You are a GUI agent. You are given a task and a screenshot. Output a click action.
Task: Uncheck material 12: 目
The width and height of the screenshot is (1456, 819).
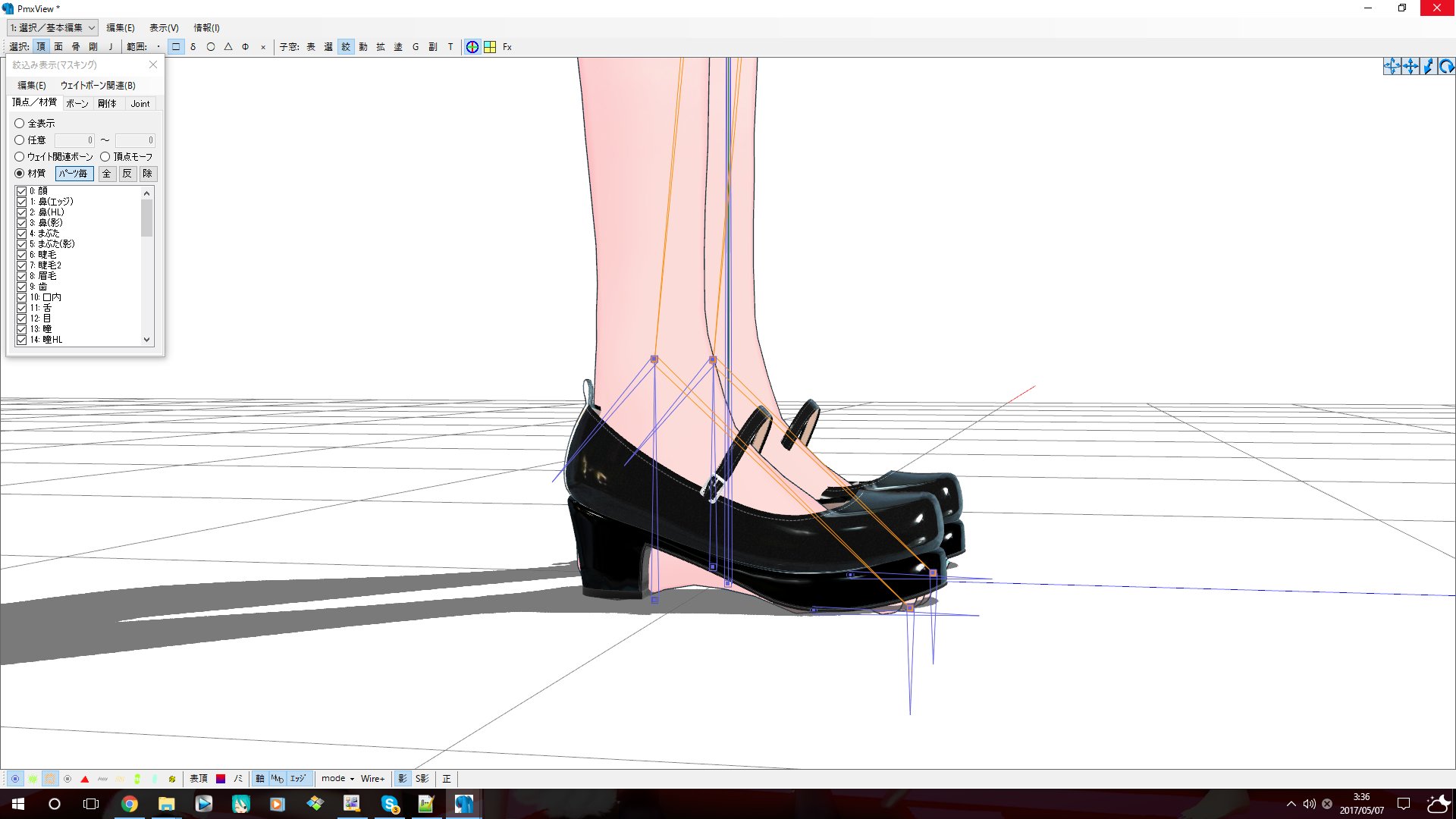pos(21,318)
